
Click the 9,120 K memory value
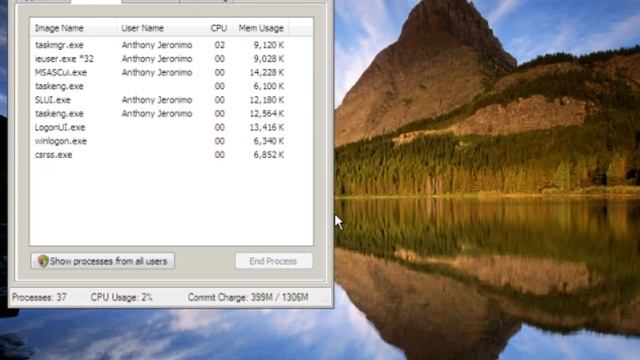click(269, 45)
